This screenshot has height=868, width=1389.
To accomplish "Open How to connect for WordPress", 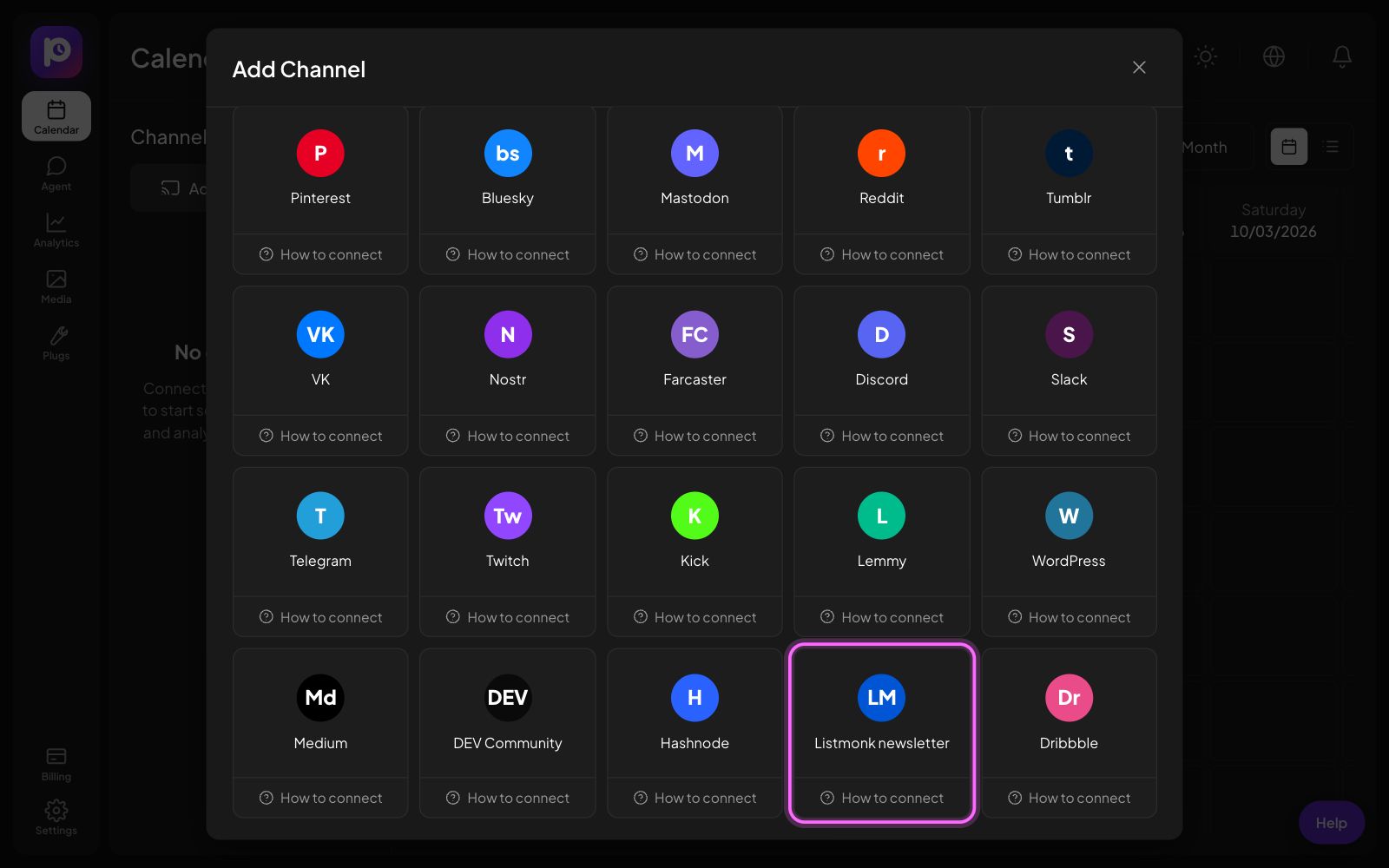I will pyautogui.click(x=1069, y=617).
